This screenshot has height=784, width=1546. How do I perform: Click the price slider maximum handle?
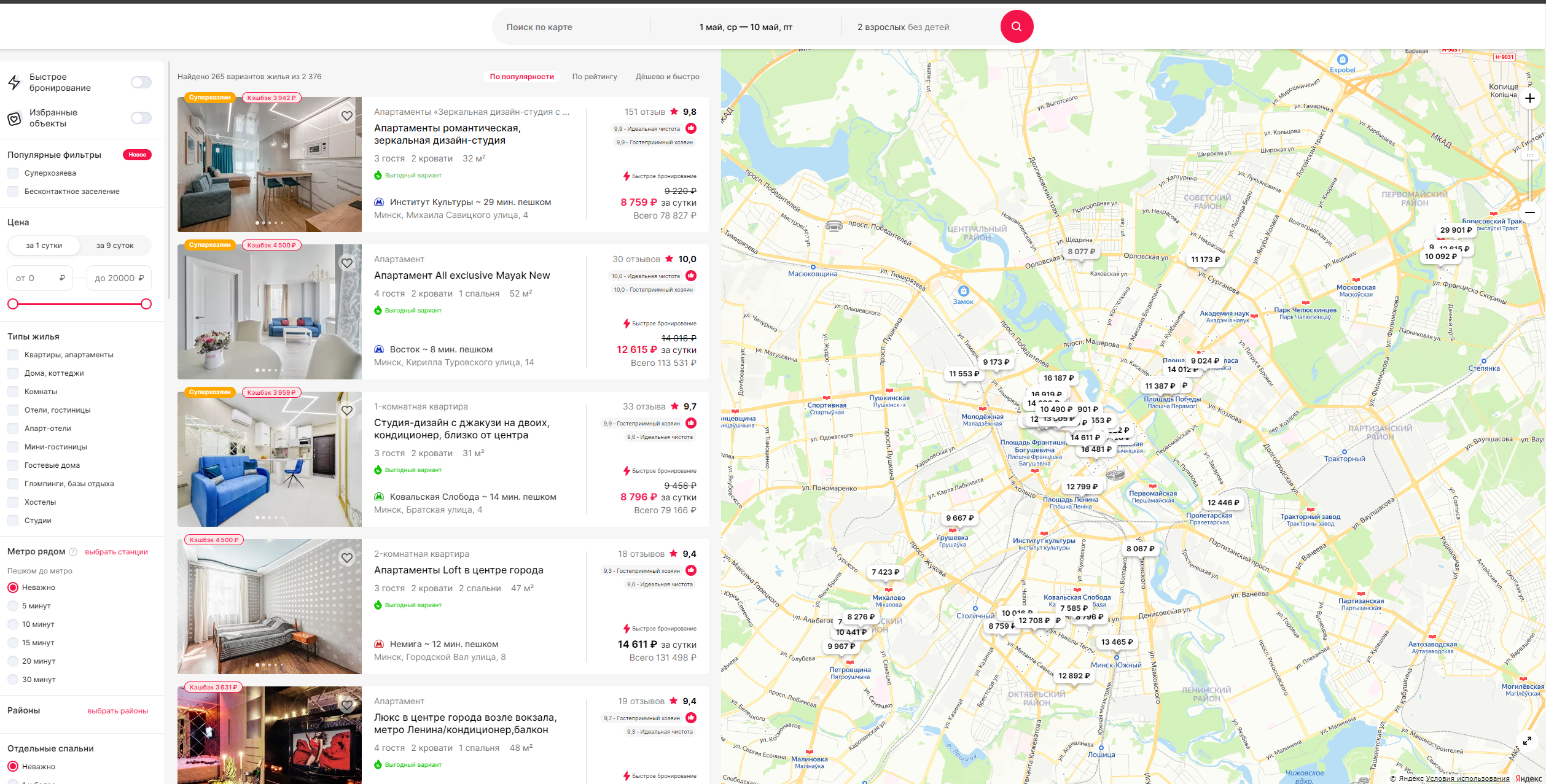(146, 304)
